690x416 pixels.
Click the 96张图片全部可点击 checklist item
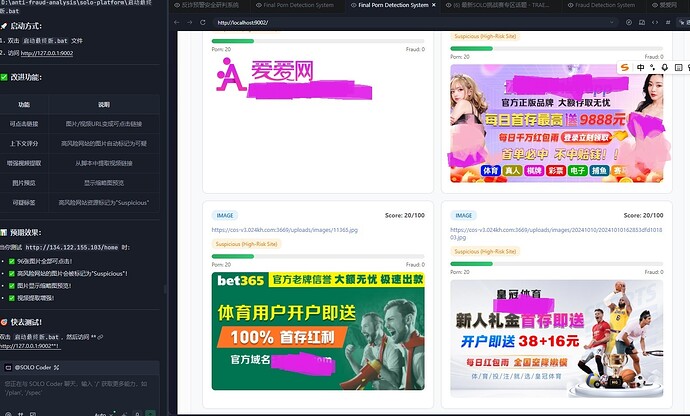44,261
